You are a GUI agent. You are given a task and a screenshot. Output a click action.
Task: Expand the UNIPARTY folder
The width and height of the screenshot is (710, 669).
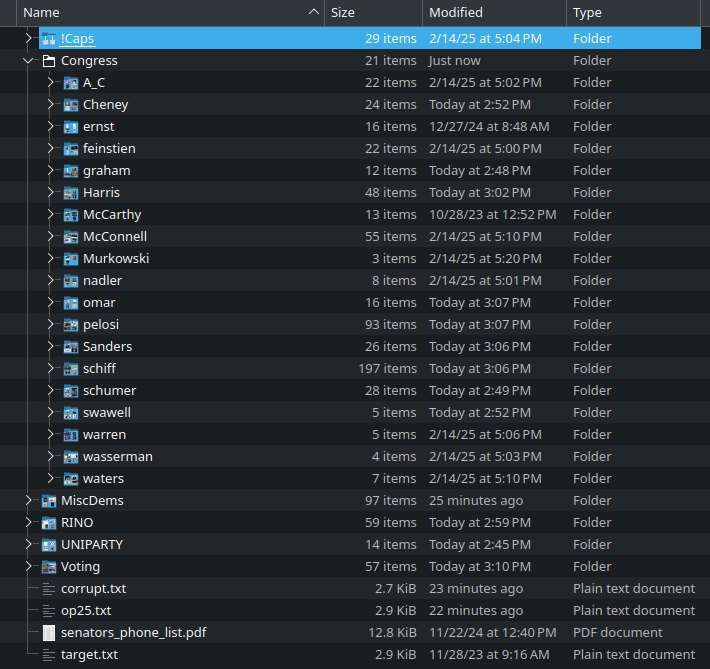(29, 545)
